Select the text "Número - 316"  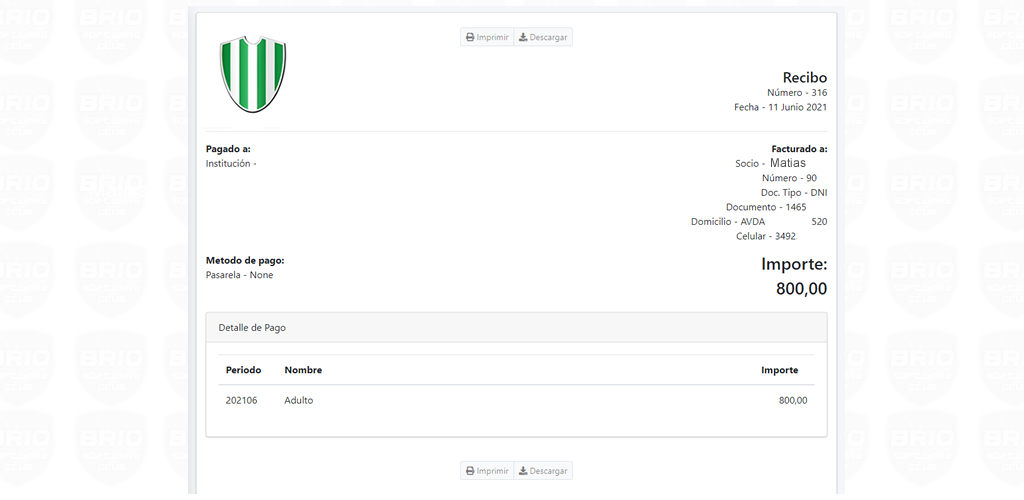797,93
